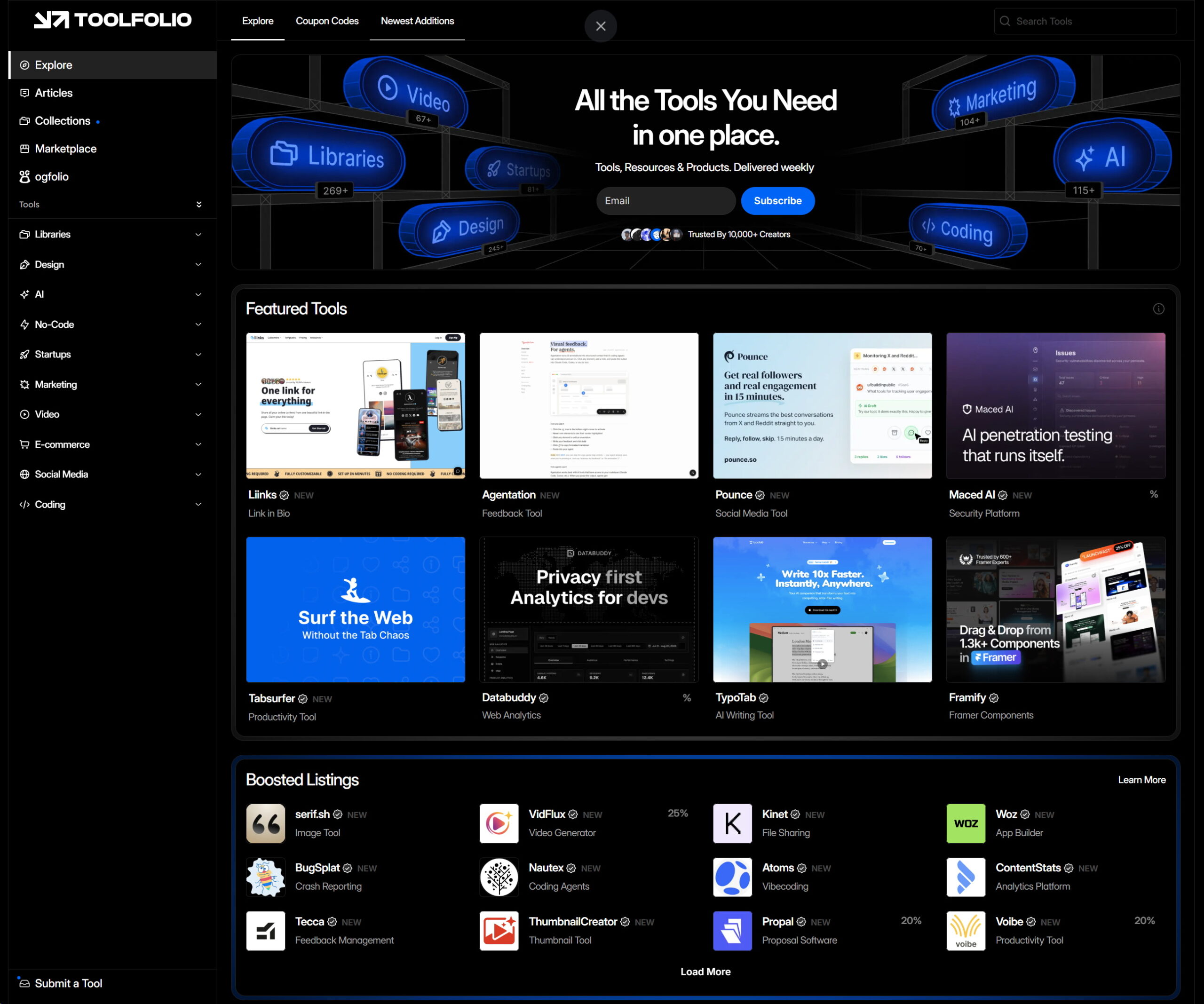The height and width of the screenshot is (1004, 1204).
Task: Click the info icon in Featured Tools
Action: [x=1158, y=309]
